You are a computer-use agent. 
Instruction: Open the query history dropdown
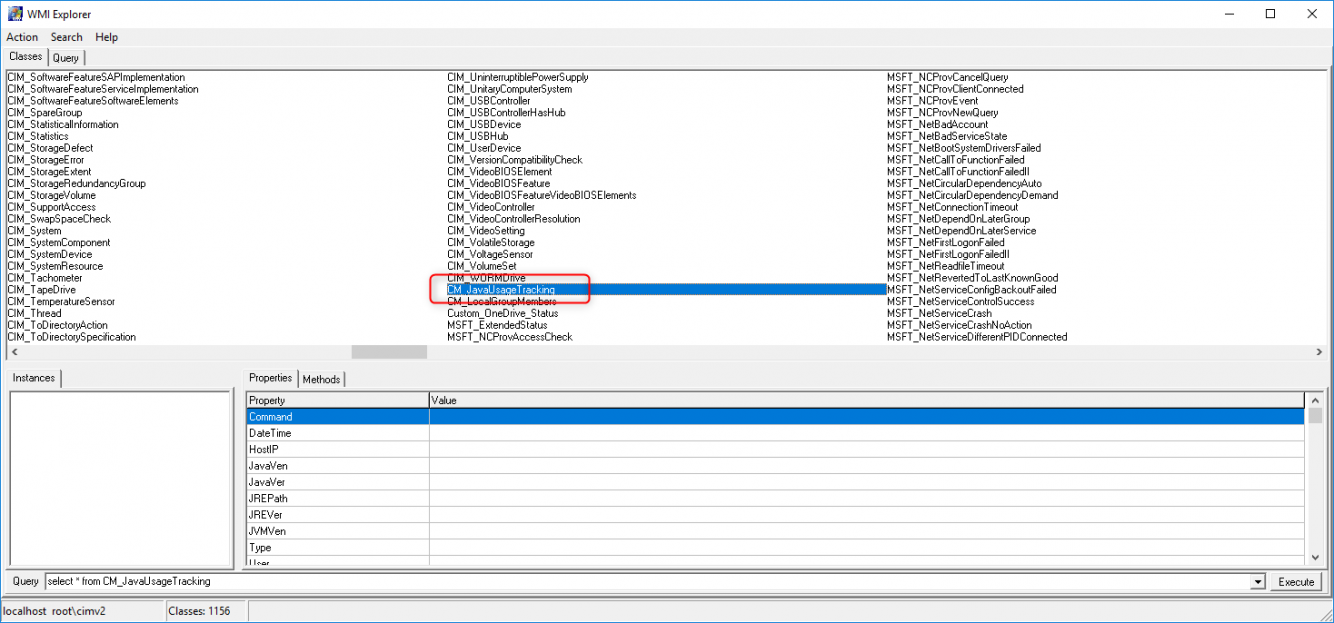(1259, 581)
